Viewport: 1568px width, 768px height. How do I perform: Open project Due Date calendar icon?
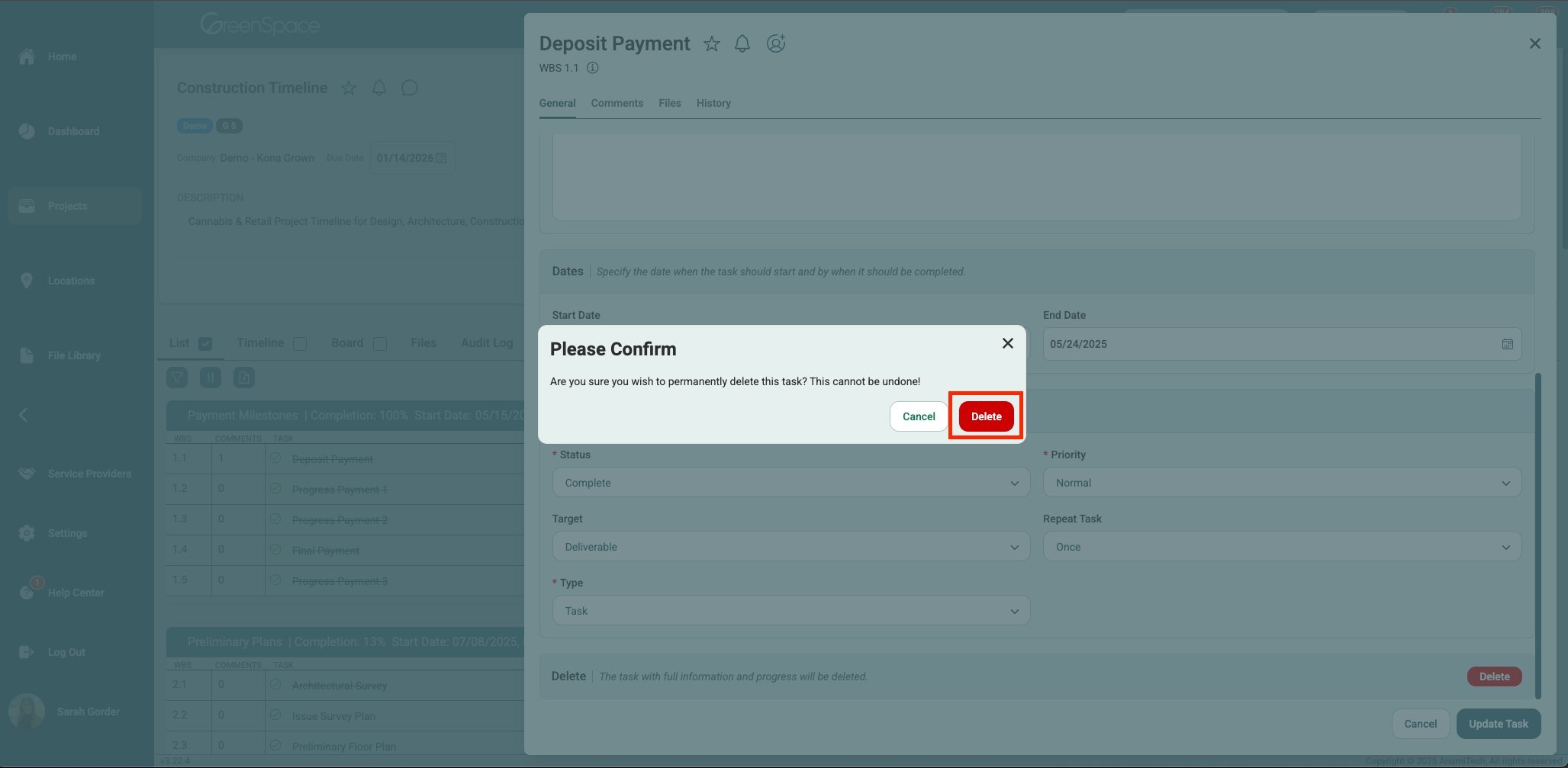point(441,158)
